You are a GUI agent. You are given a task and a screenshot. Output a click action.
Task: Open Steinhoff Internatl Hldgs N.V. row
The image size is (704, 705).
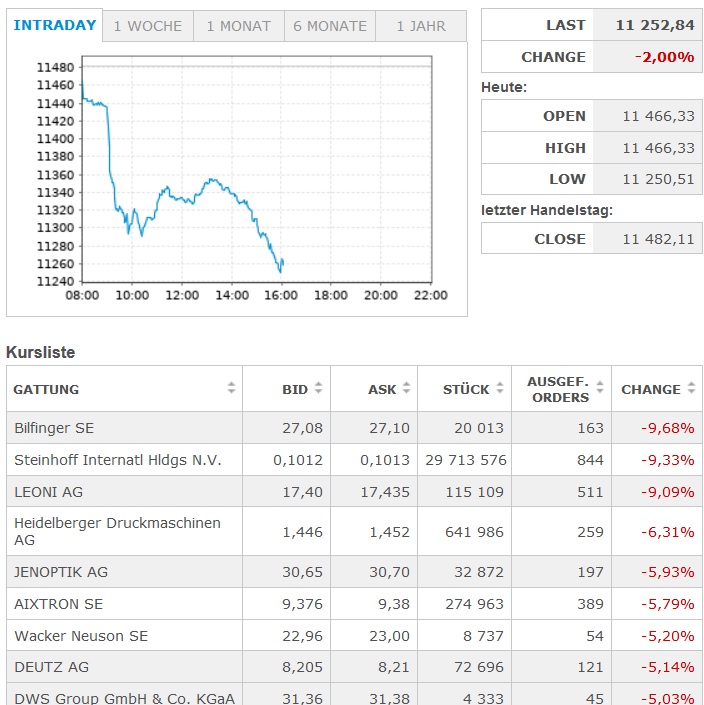[118, 460]
